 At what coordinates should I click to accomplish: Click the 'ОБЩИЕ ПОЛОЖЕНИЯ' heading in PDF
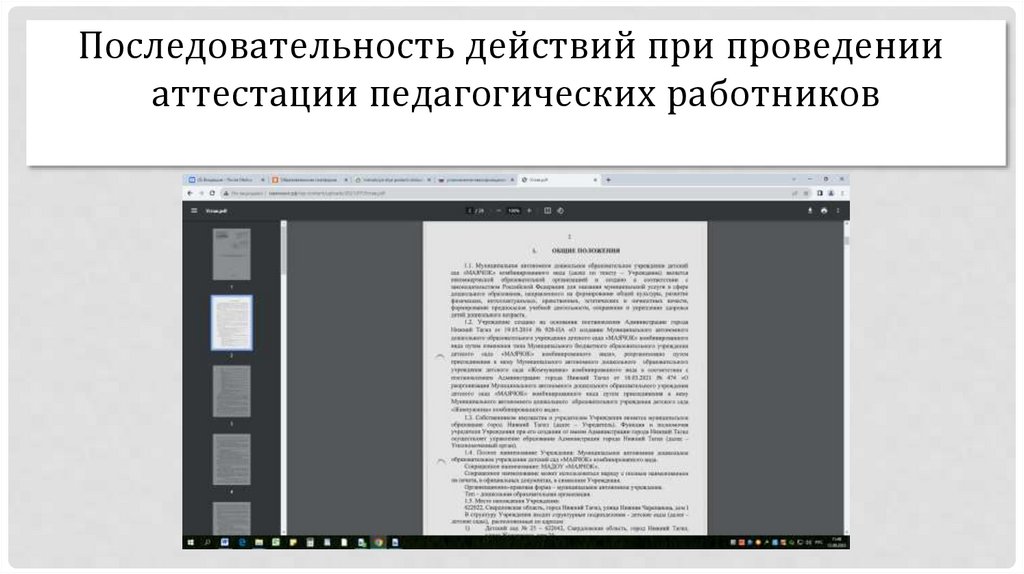[585, 251]
